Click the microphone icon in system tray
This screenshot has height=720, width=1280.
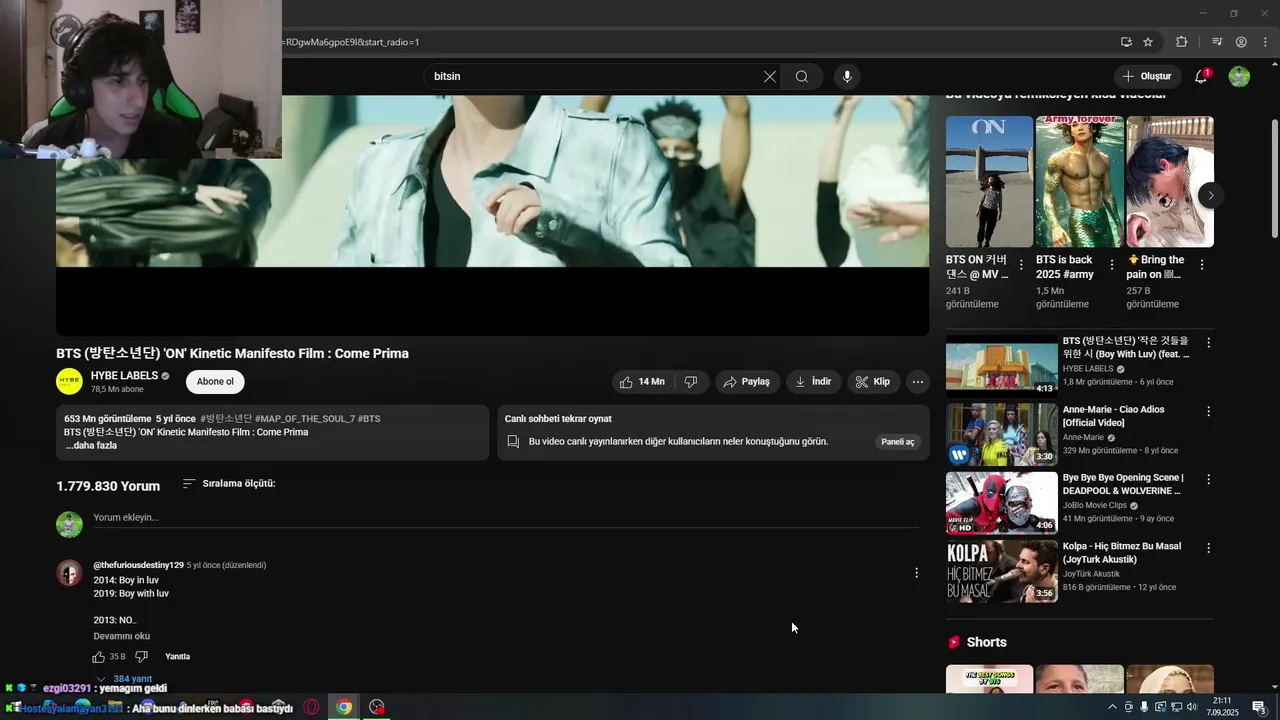tap(1144, 707)
